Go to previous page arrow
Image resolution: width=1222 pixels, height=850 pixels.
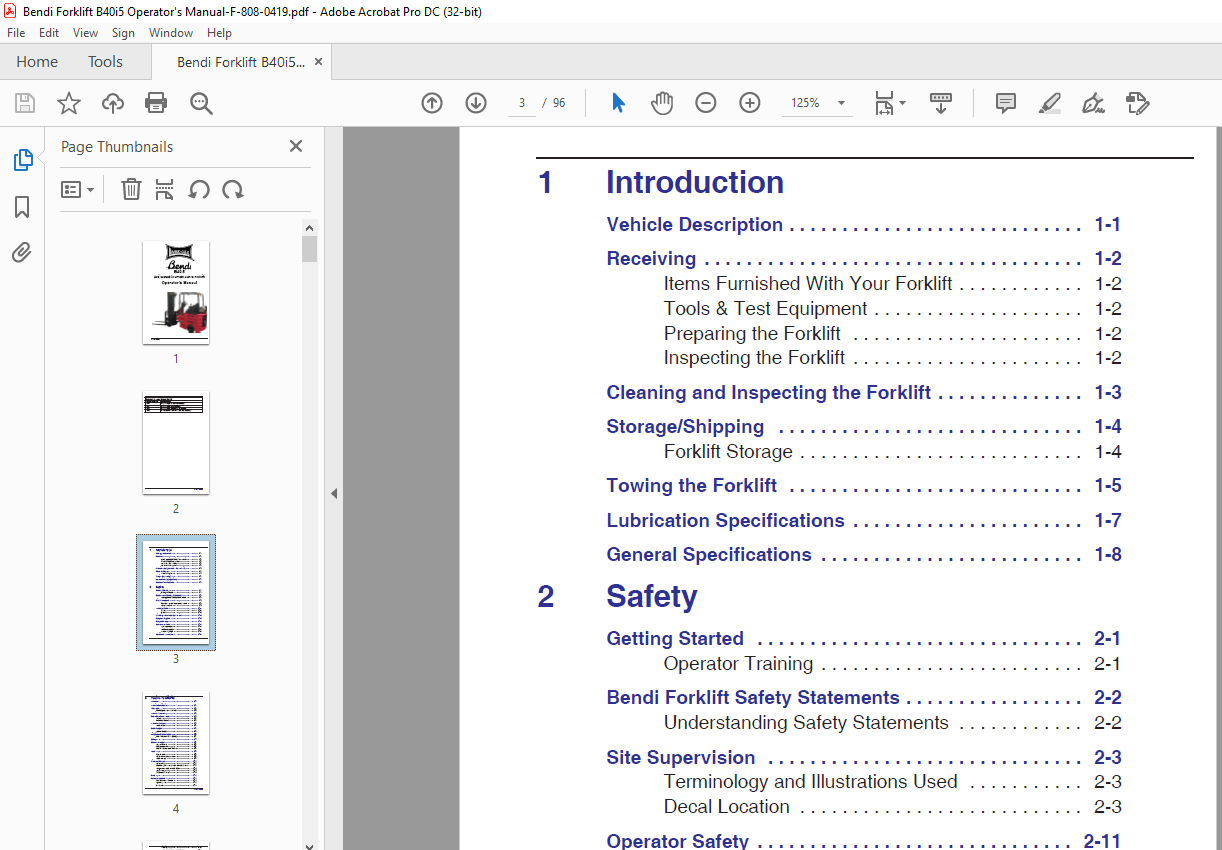(x=432, y=103)
